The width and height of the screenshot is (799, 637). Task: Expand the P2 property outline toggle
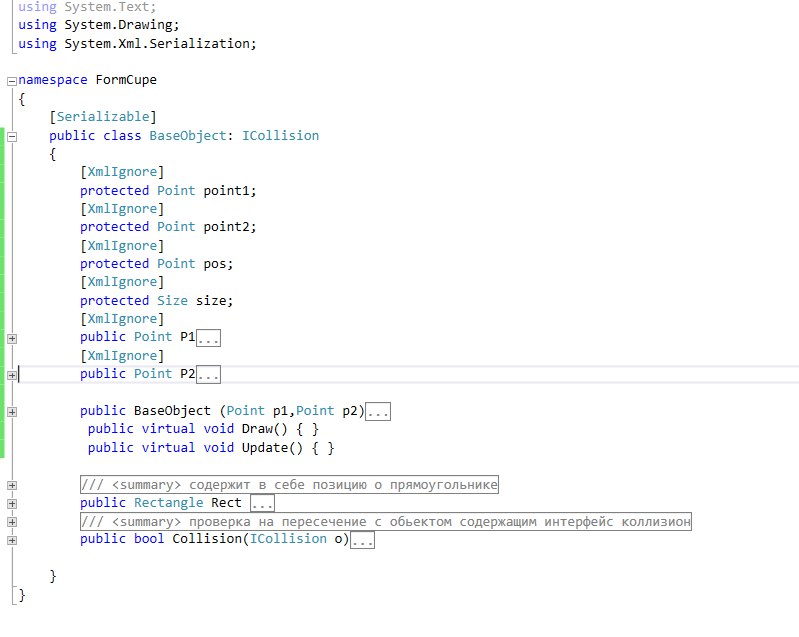click(x=12, y=375)
